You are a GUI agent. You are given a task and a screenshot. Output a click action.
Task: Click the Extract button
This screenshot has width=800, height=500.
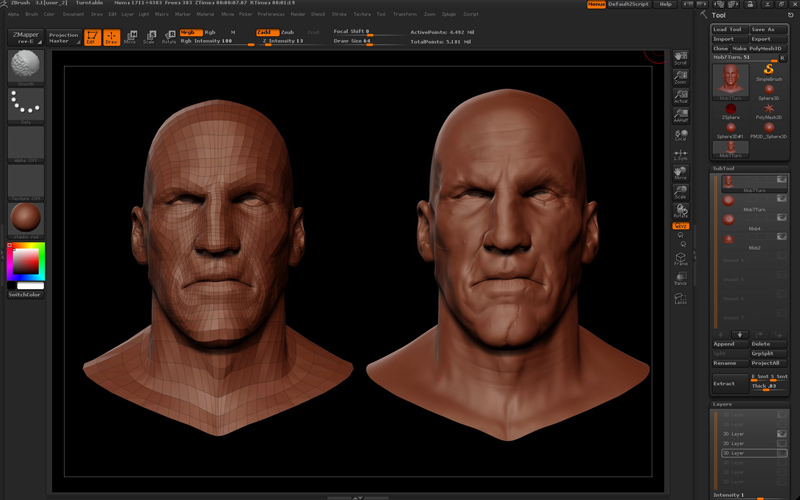click(730, 384)
